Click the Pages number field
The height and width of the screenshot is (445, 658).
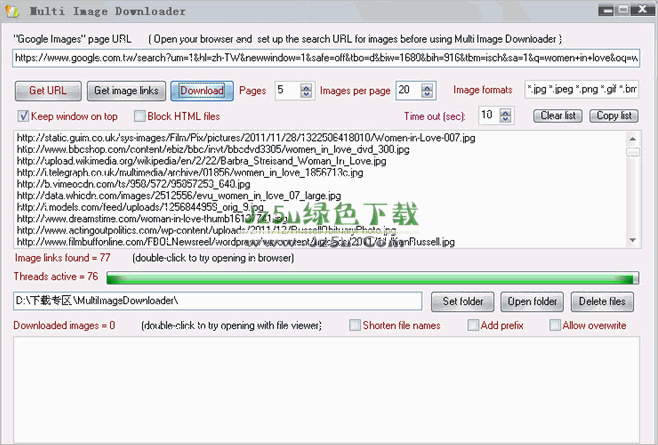(x=288, y=90)
